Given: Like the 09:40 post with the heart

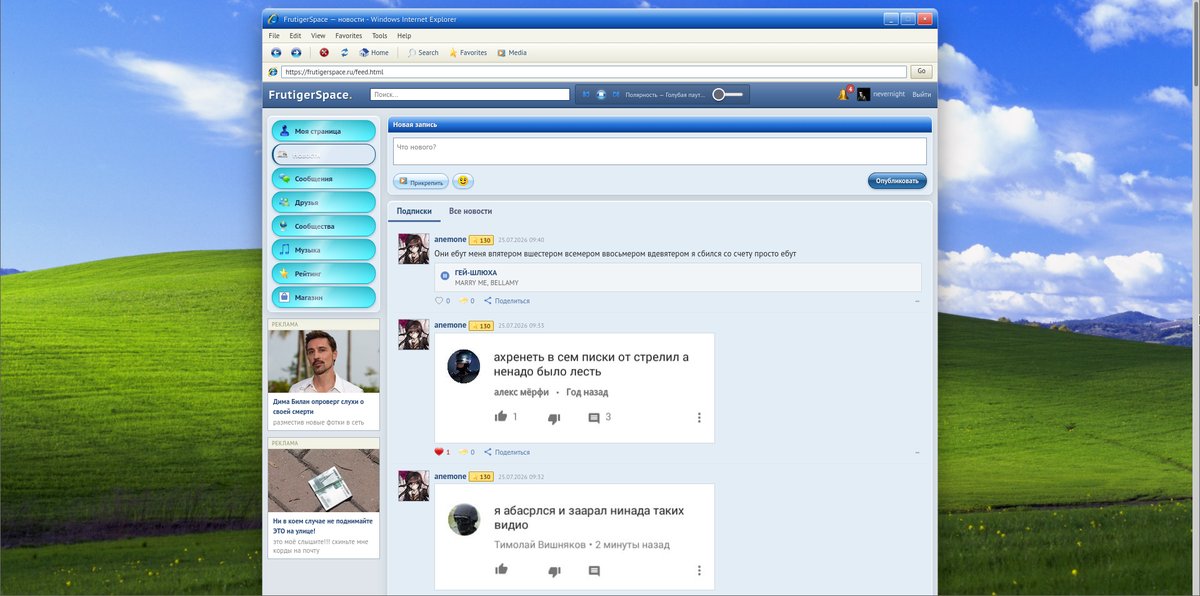Looking at the screenshot, I should pyautogui.click(x=438, y=300).
